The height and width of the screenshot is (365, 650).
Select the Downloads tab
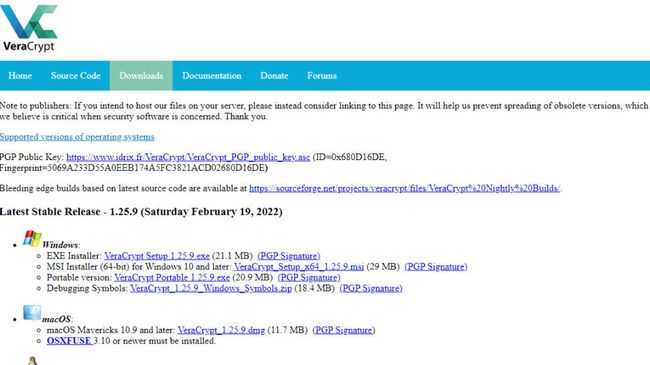pos(141,75)
